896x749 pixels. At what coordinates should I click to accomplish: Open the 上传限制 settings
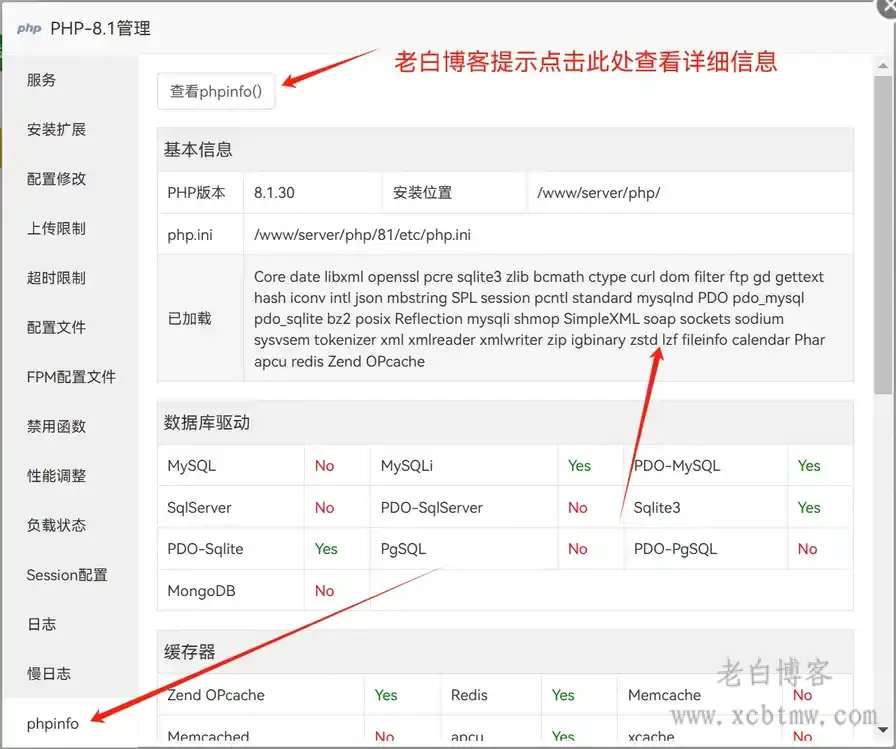click(55, 228)
